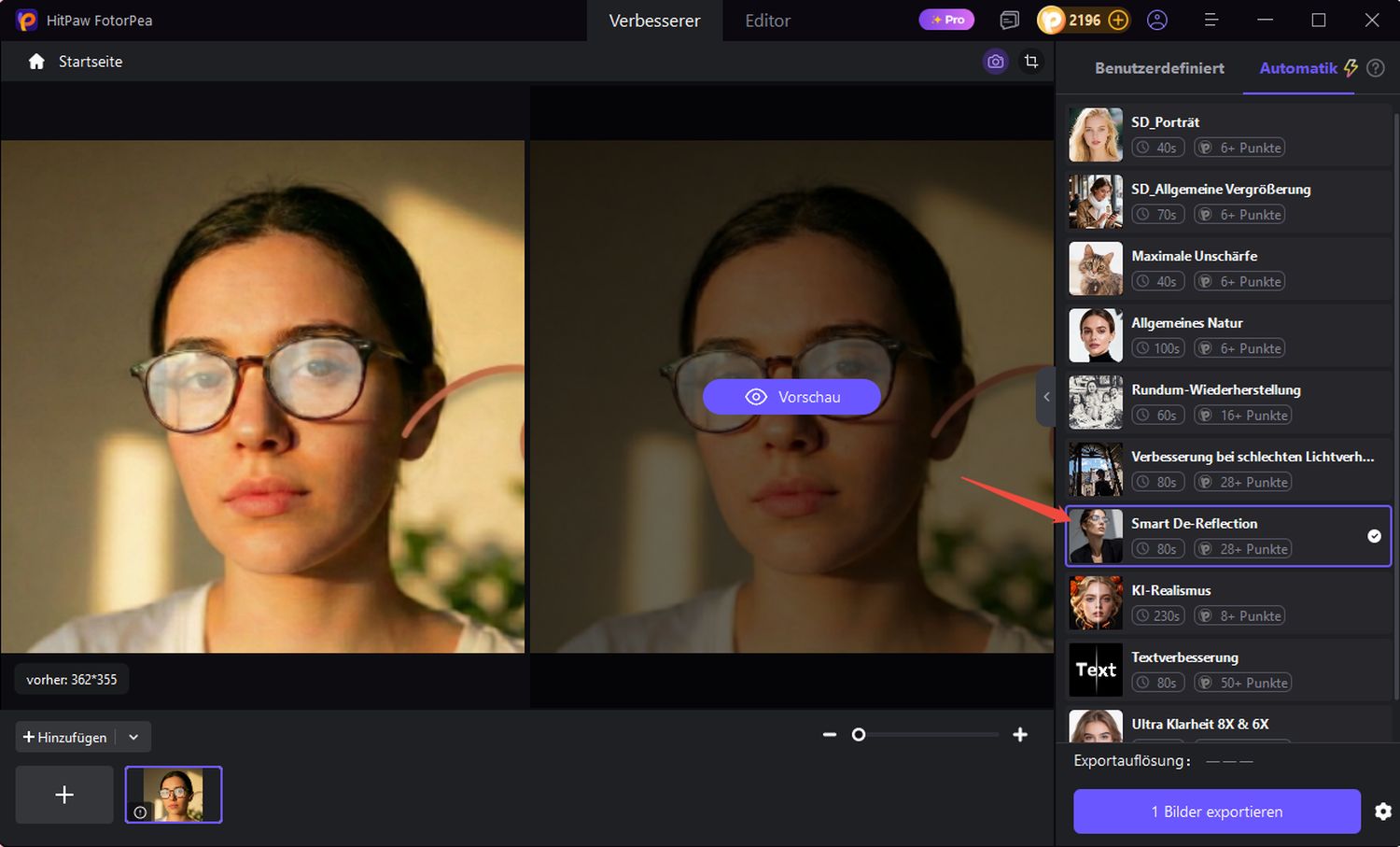This screenshot has width=1400, height=847.
Task: Select the Textverbesserung model
Action: [x=1229, y=670]
